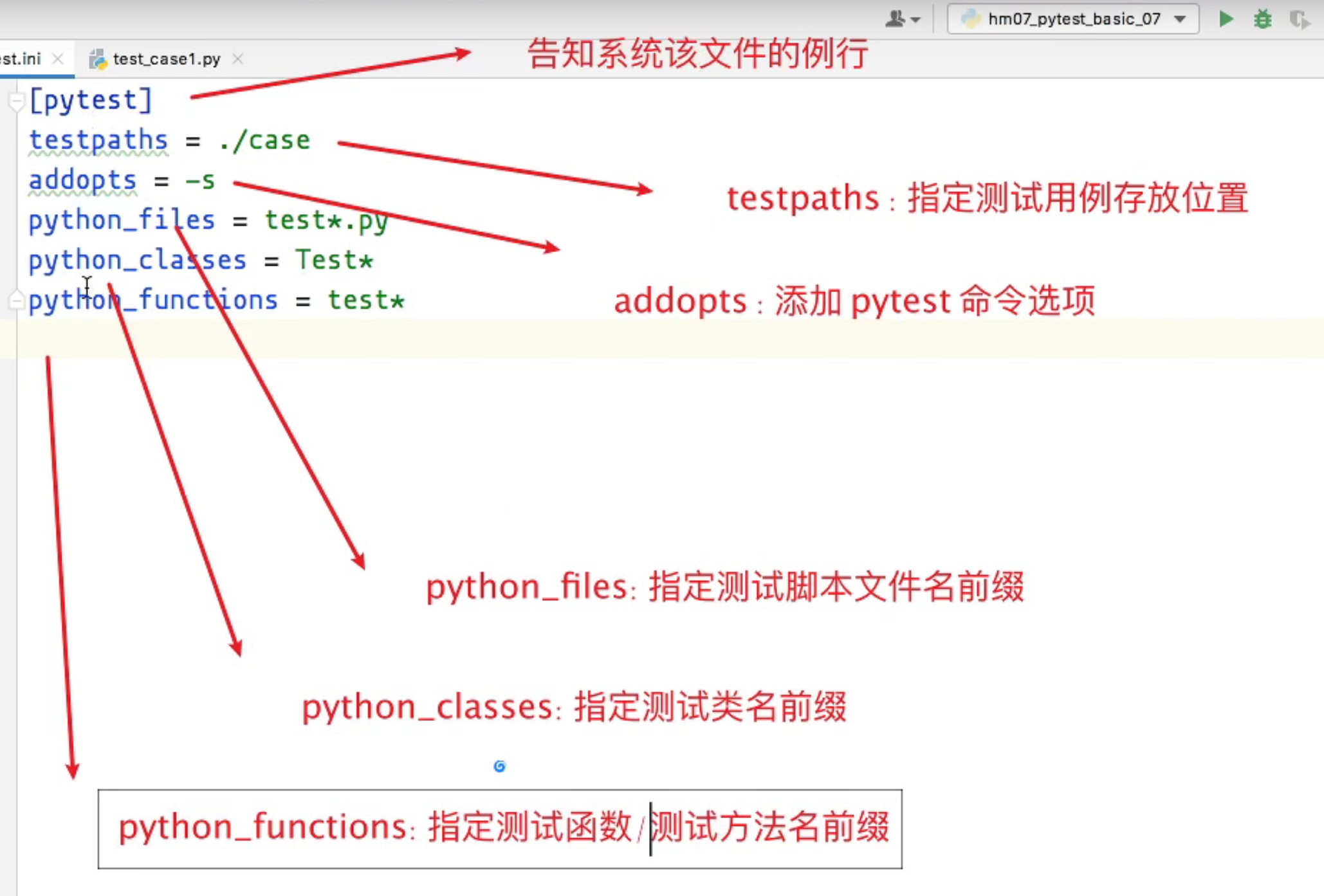The width and height of the screenshot is (1324, 896).
Task: Expand the user account dropdown arrow
Action: [915, 20]
